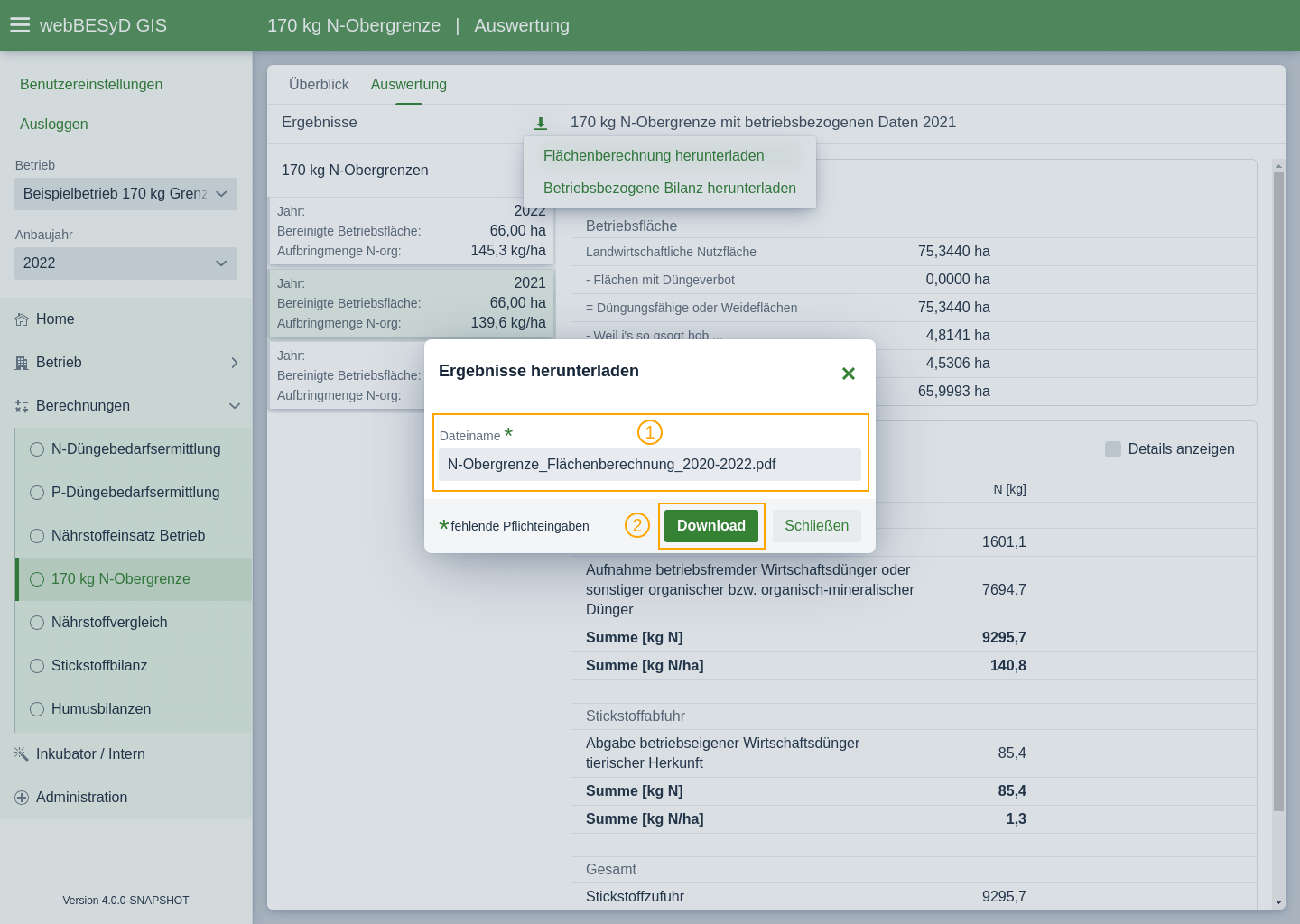The width and height of the screenshot is (1300, 924).
Task: Close the Ergebnisse herunterladen dialog
Action: 849,374
